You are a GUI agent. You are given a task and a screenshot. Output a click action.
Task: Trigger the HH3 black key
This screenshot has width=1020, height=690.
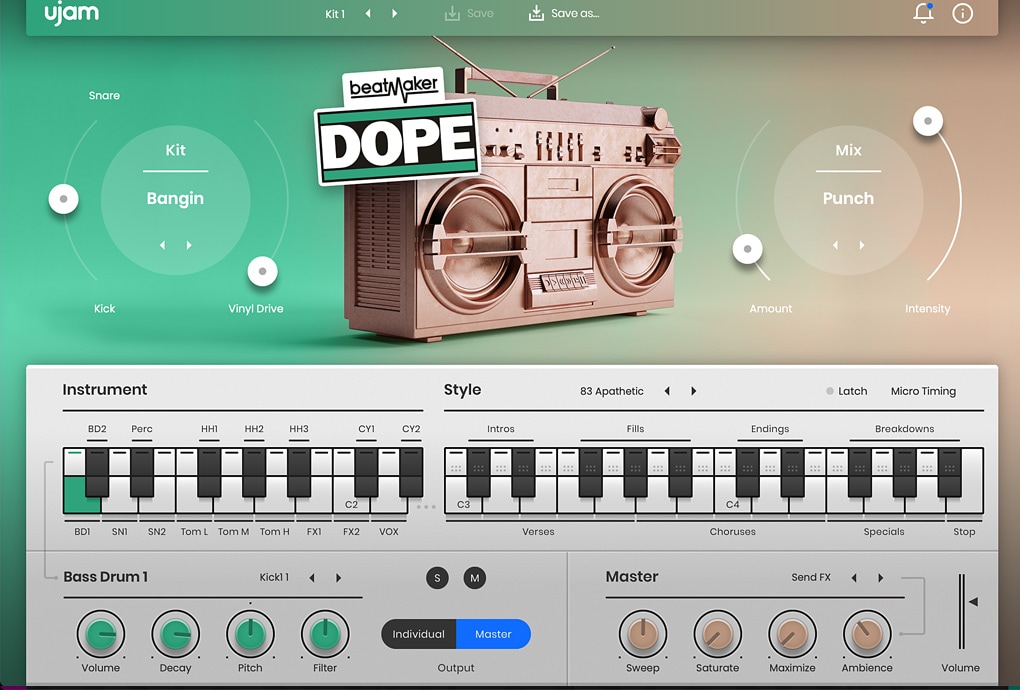[299, 472]
